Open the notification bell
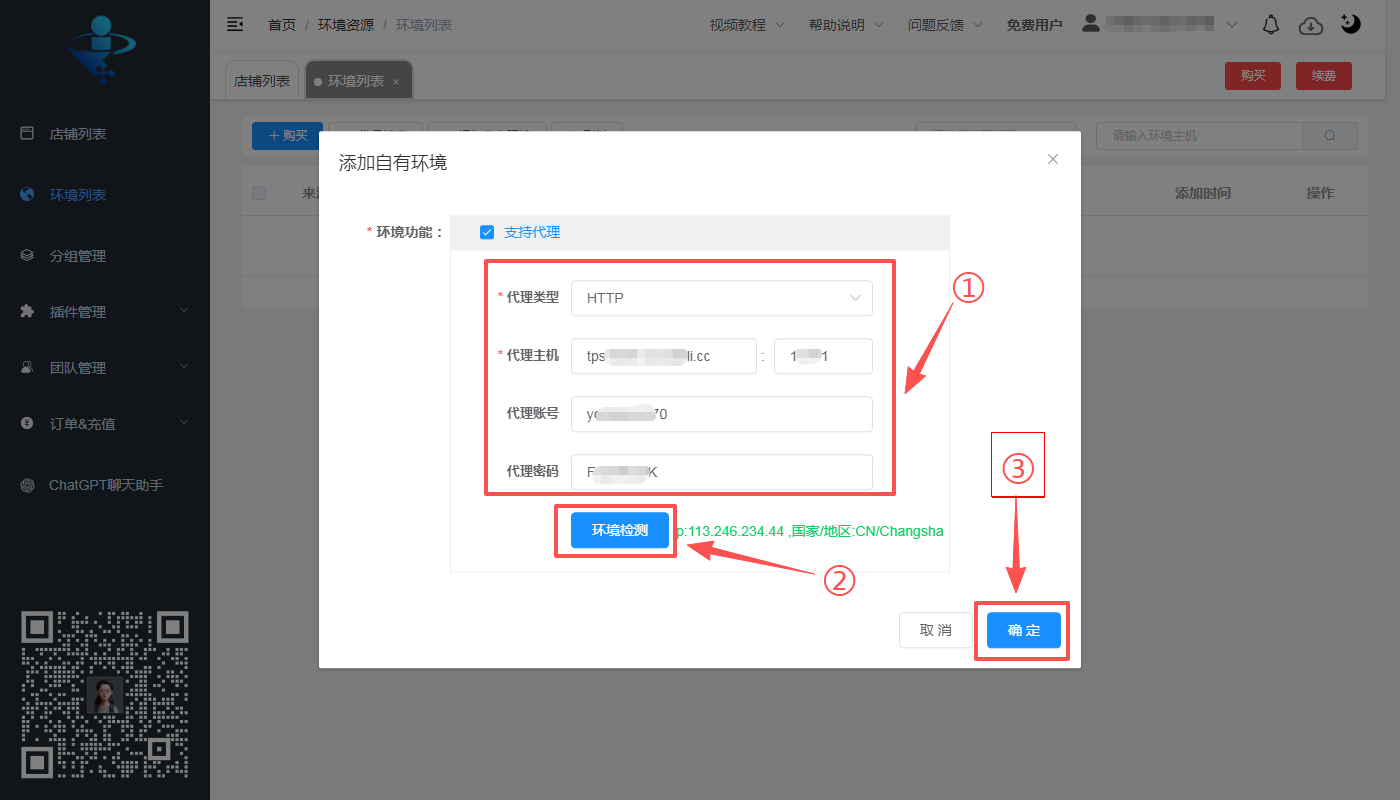 click(x=1270, y=23)
